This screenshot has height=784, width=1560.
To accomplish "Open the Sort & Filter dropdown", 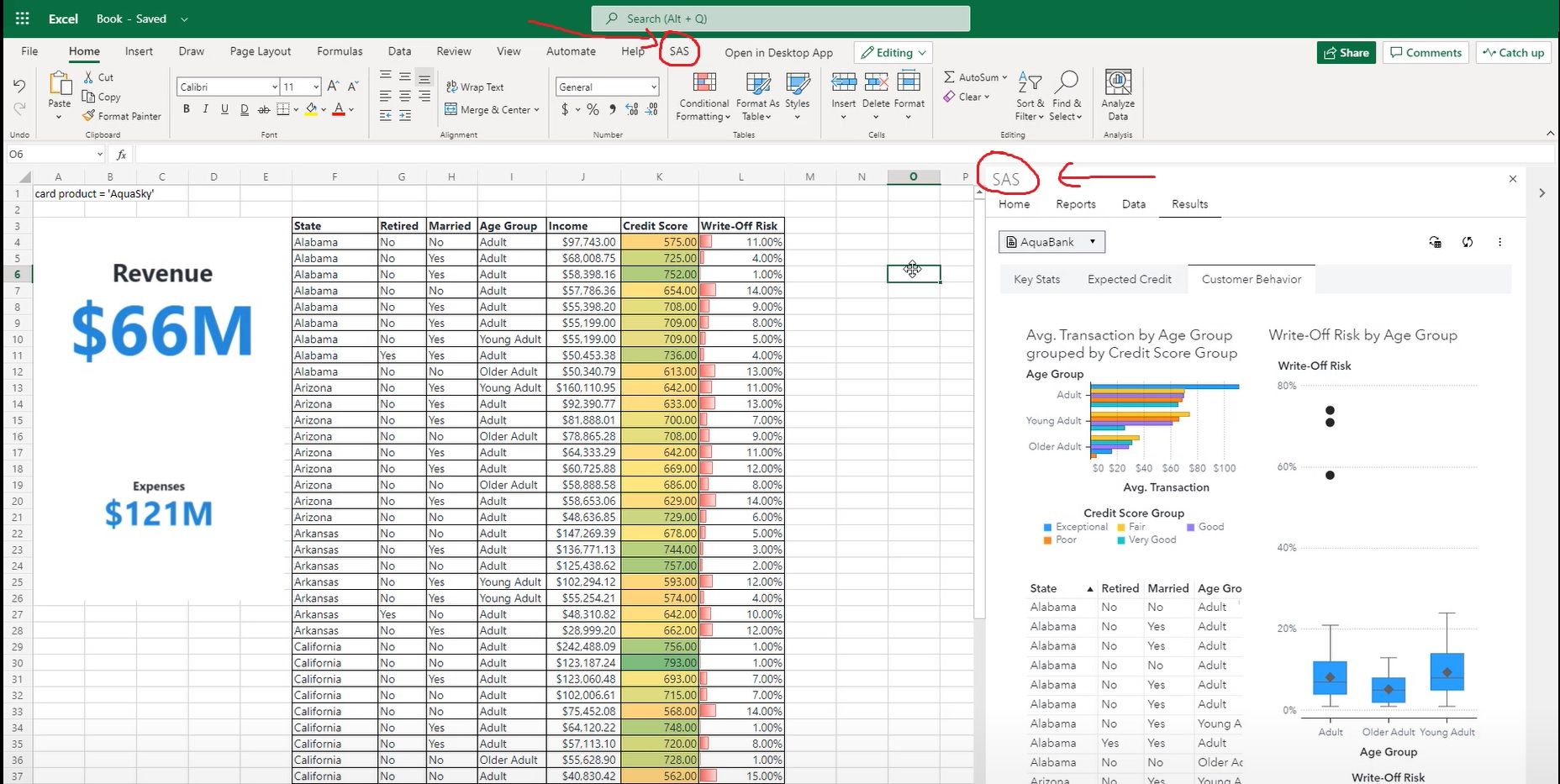I will pos(1028,95).
